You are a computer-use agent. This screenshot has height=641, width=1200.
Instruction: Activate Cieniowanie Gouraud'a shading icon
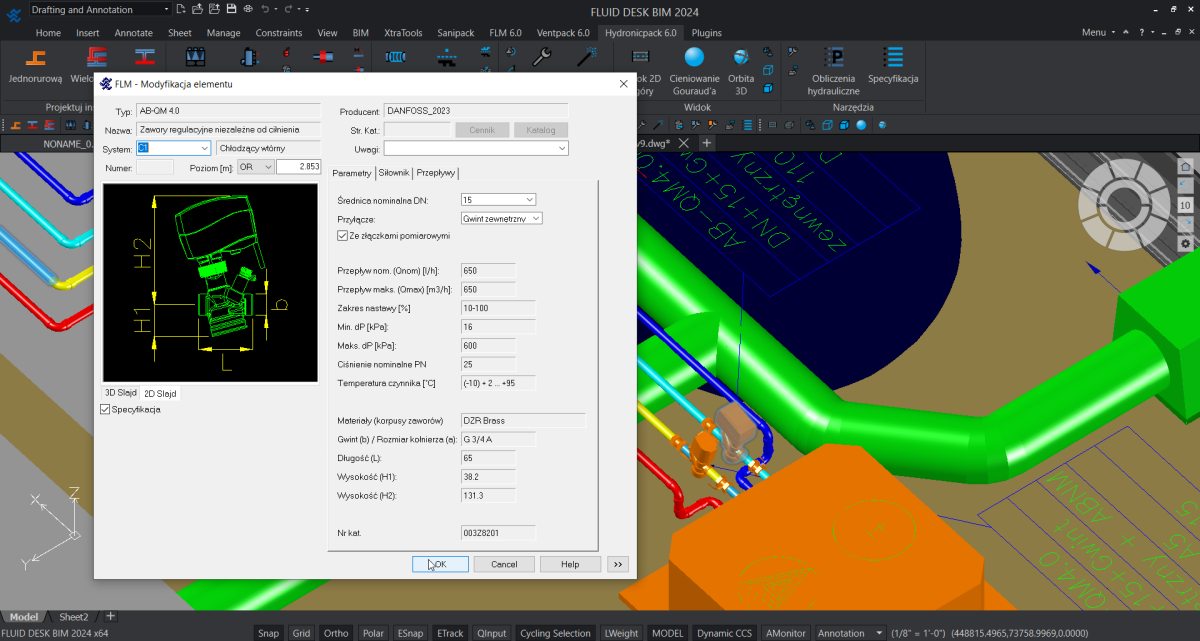694,59
